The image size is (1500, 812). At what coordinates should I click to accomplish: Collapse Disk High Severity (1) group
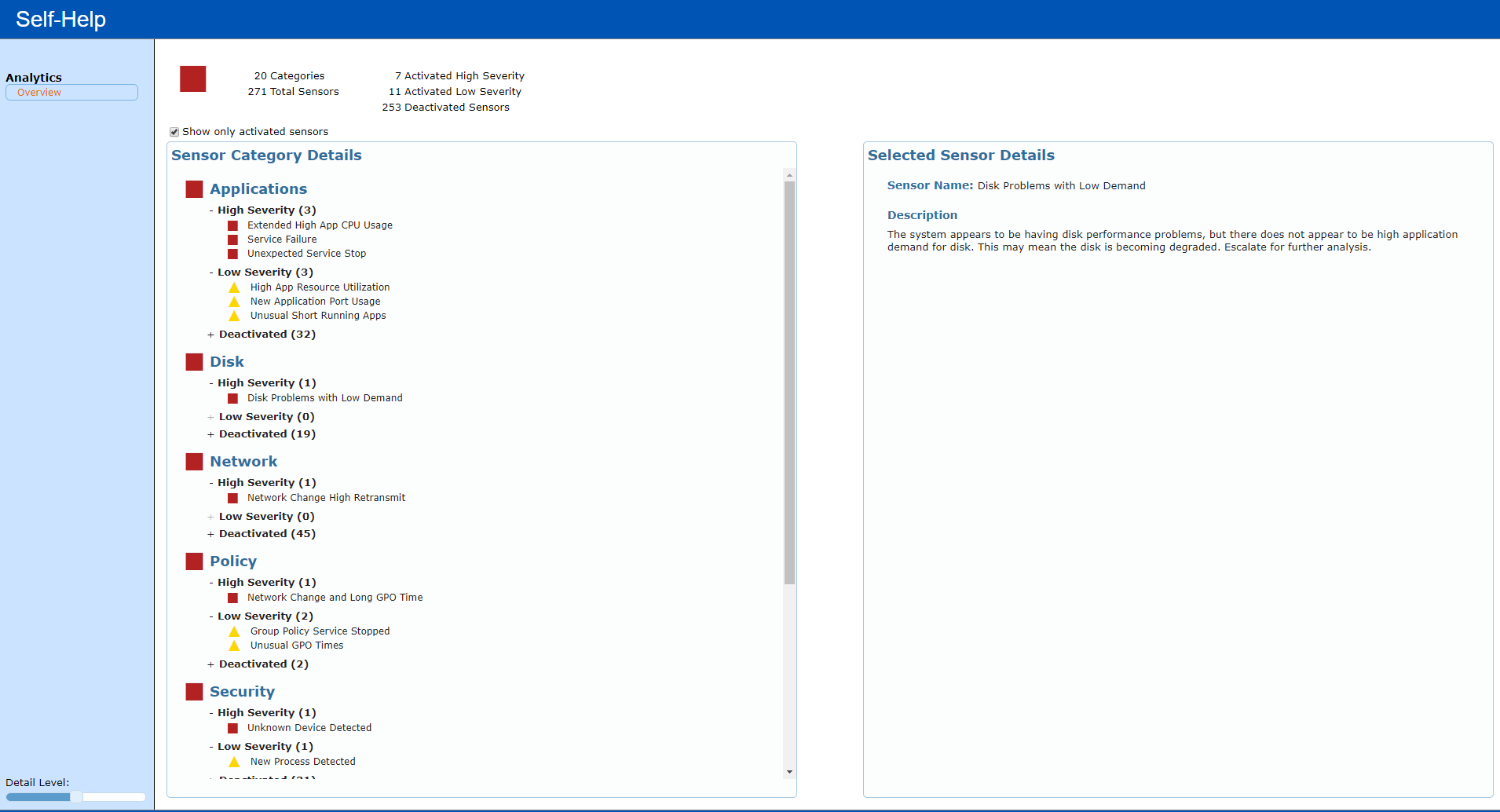pos(211,383)
